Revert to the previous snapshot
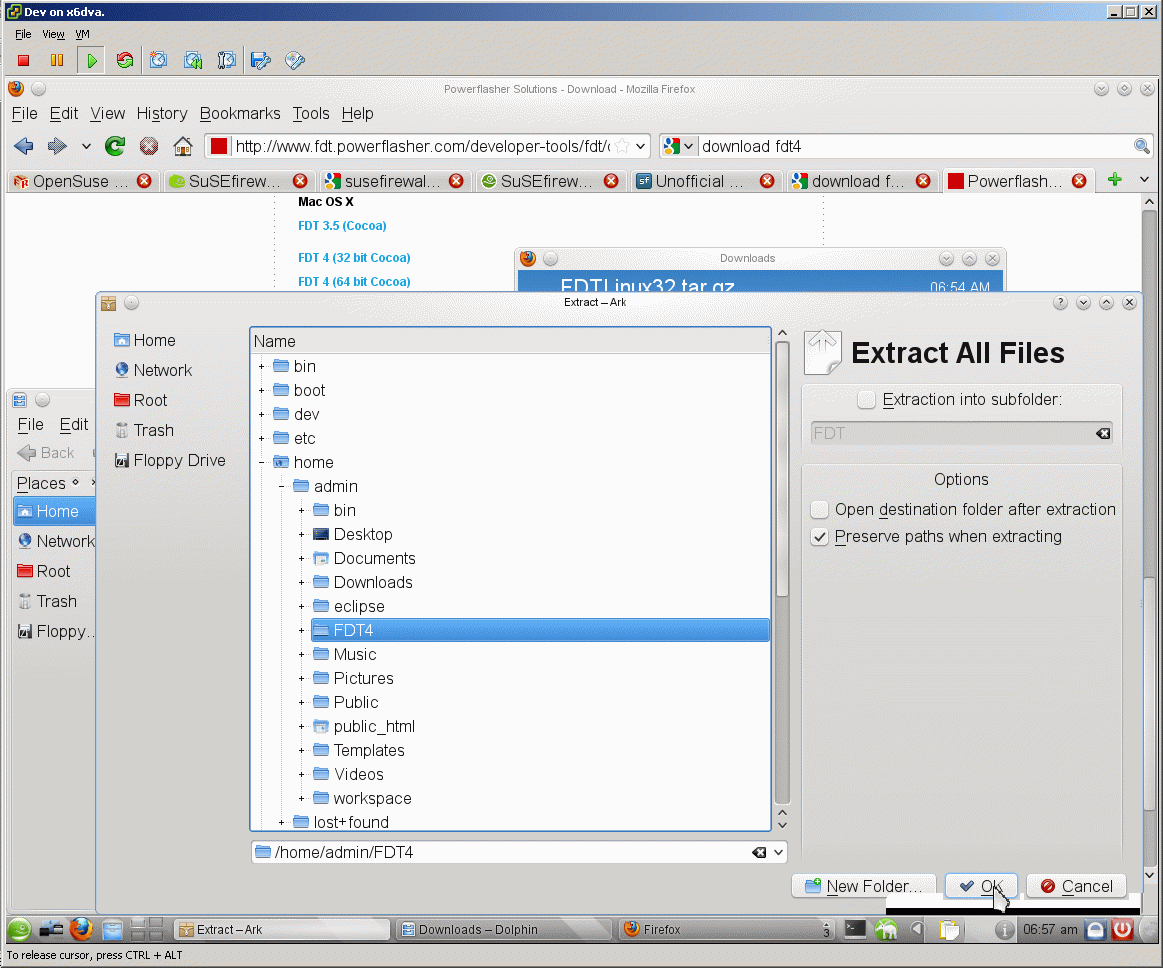The width and height of the screenshot is (1163, 968). coord(193,61)
